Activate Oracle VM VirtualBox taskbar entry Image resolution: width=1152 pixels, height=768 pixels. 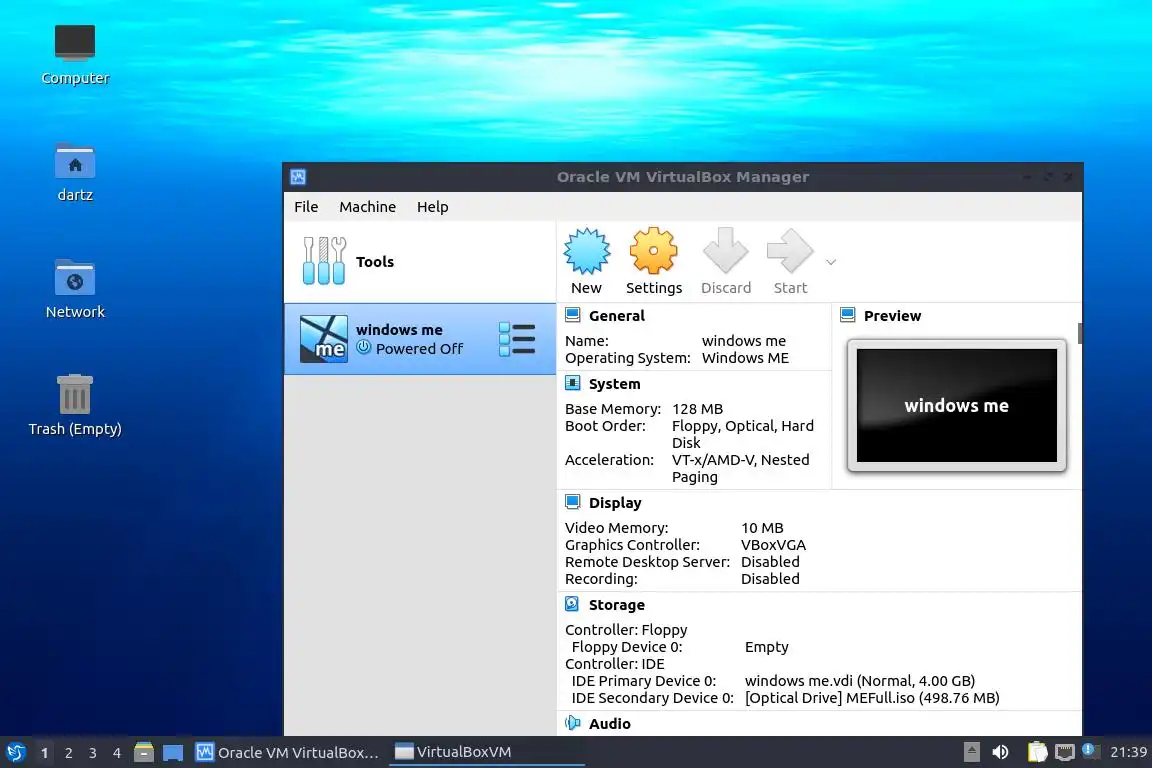[x=287, y=753]
